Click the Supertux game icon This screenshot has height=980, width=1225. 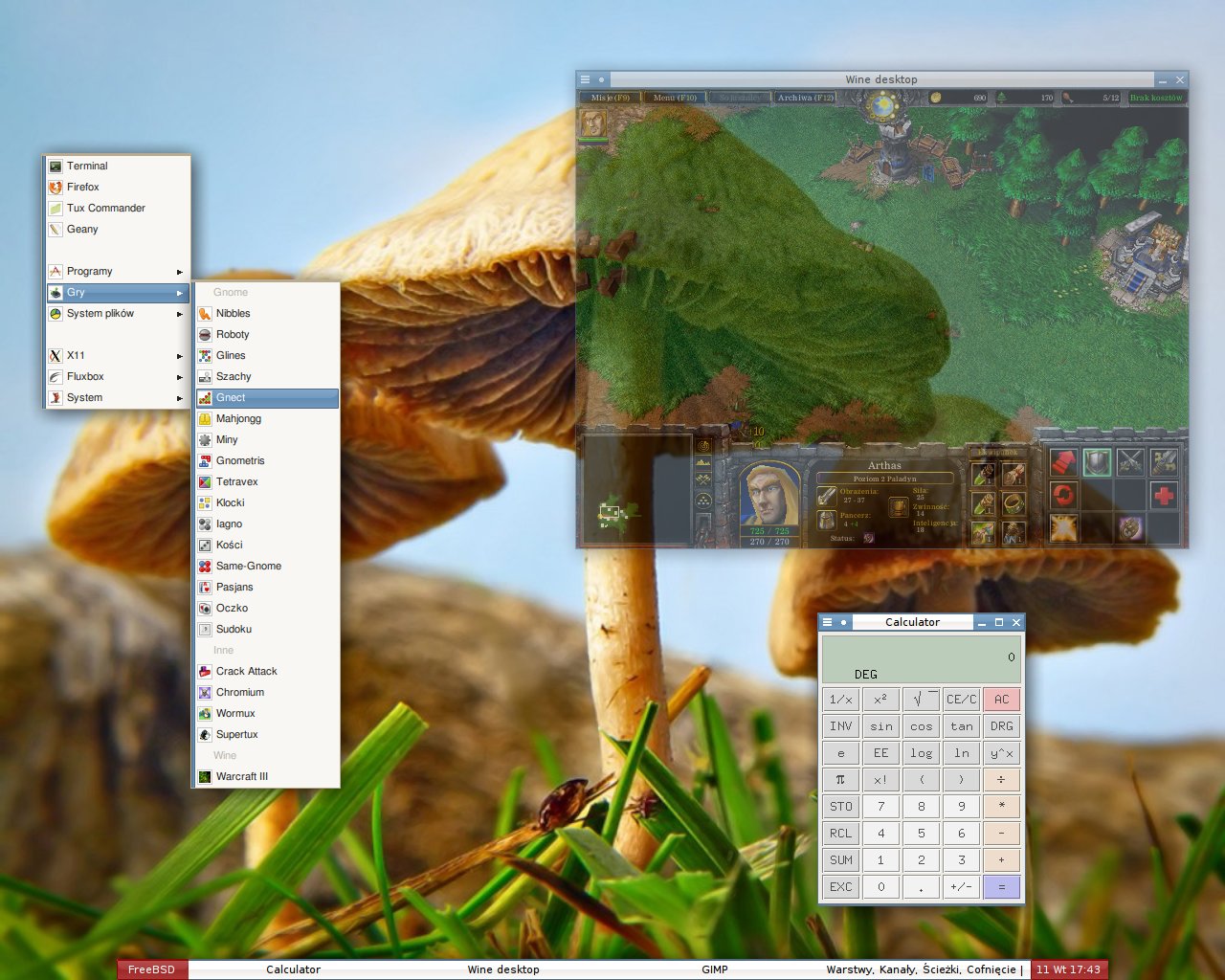[x=205, y=734]
